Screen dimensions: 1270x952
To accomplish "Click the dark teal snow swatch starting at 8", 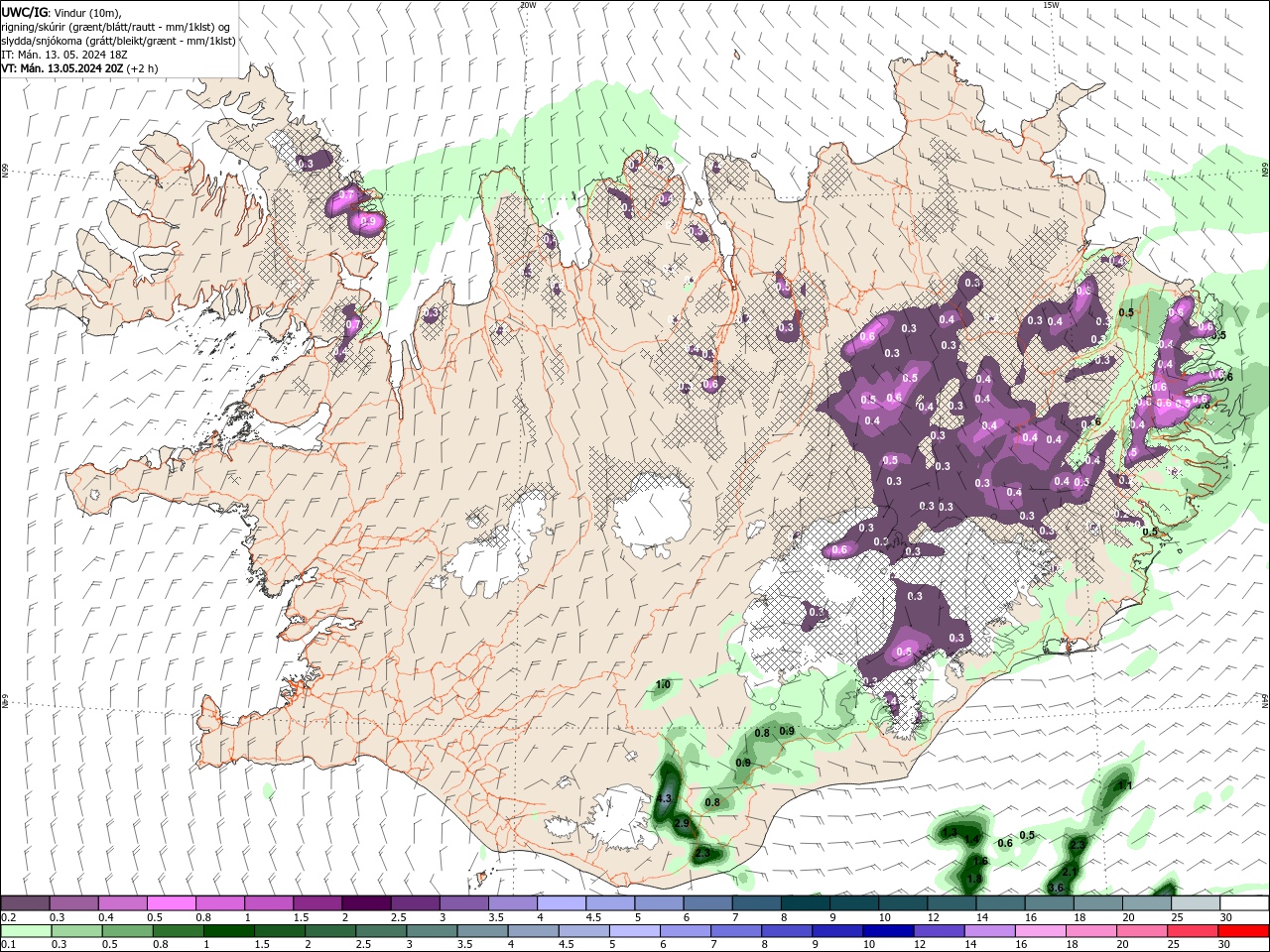I will click(x=806, y=903).
